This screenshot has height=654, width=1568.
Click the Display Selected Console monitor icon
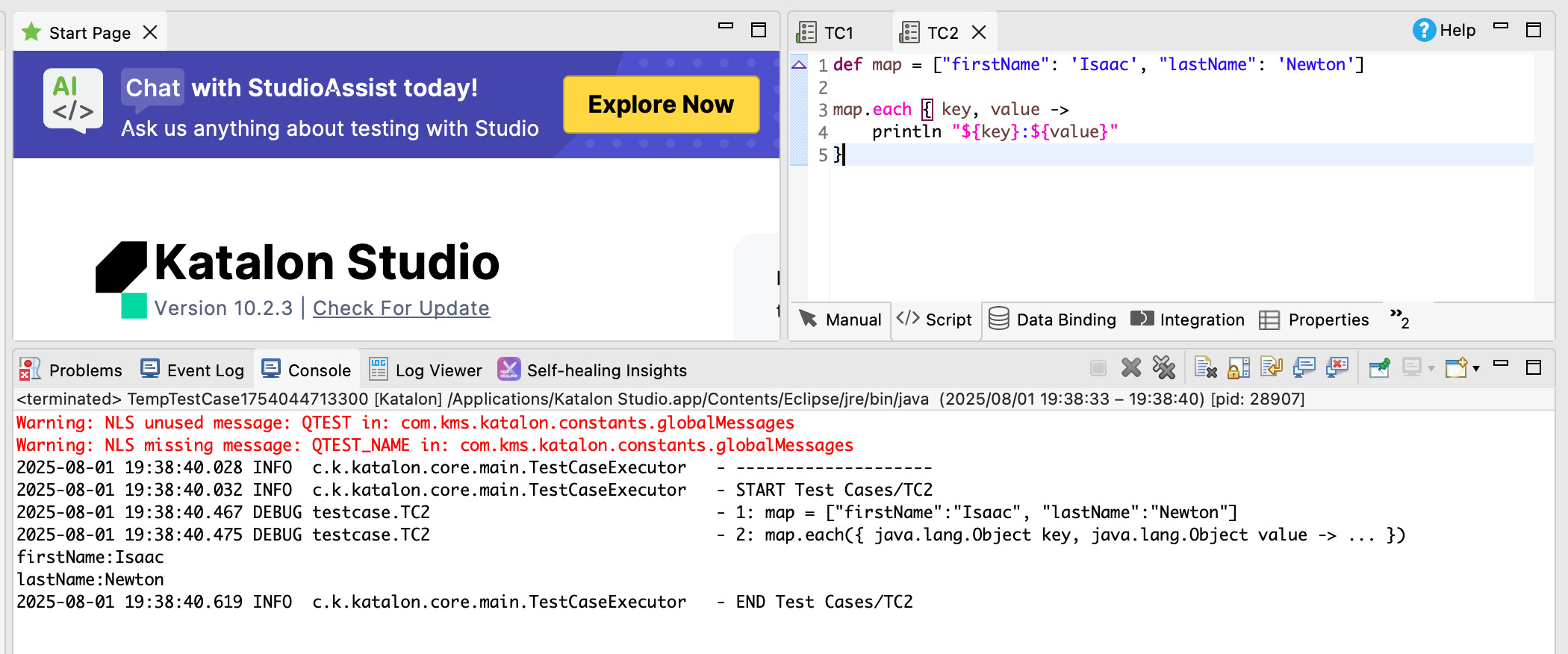pos(1412,368)
